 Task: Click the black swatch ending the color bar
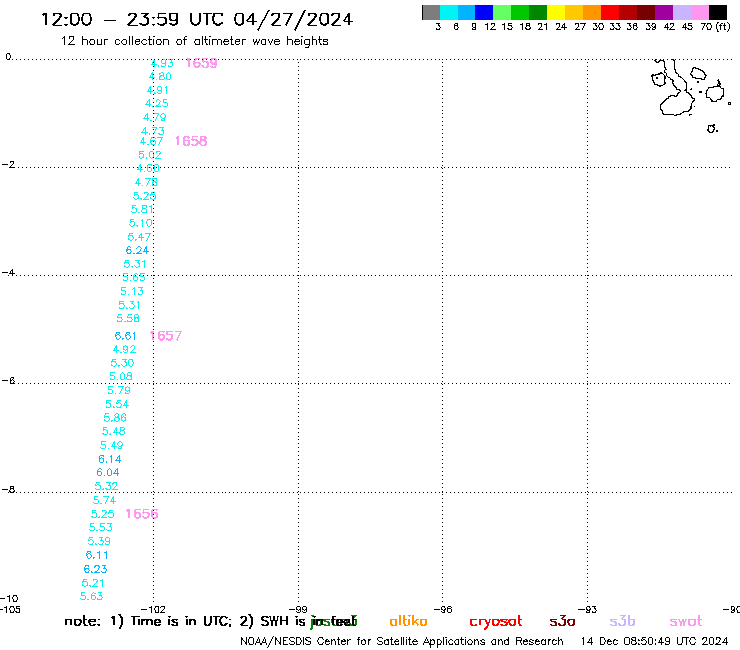(717, 12)
